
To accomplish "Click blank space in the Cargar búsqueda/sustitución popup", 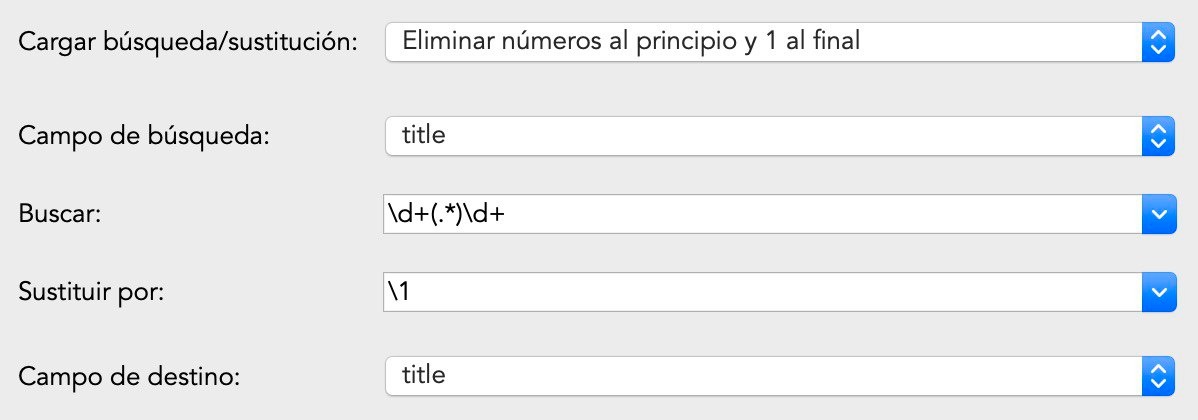I will coord(1000,42).
